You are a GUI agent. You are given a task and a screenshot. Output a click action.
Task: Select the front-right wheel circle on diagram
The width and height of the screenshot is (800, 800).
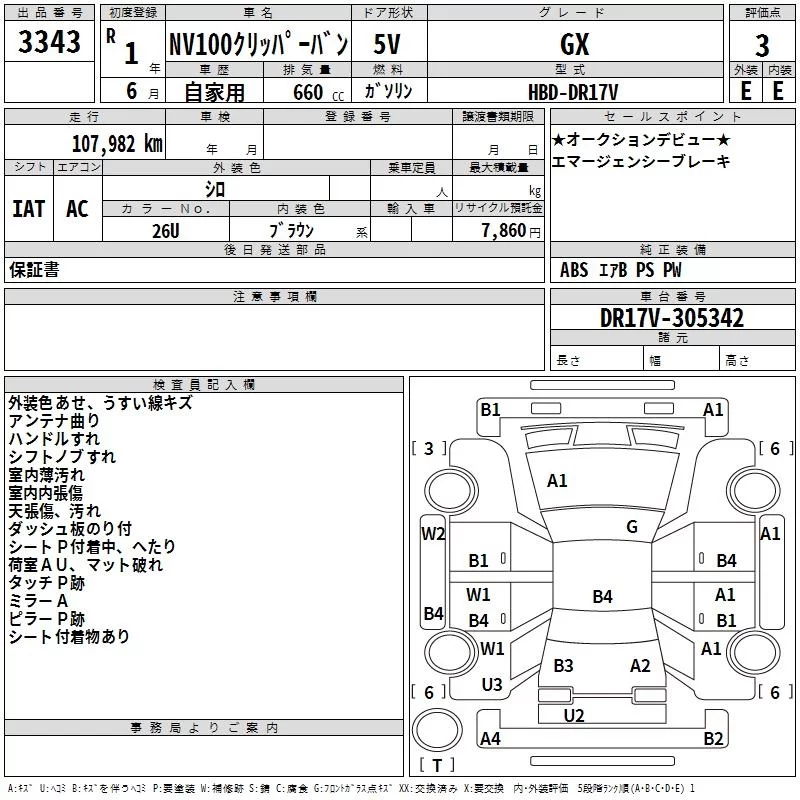754,491
